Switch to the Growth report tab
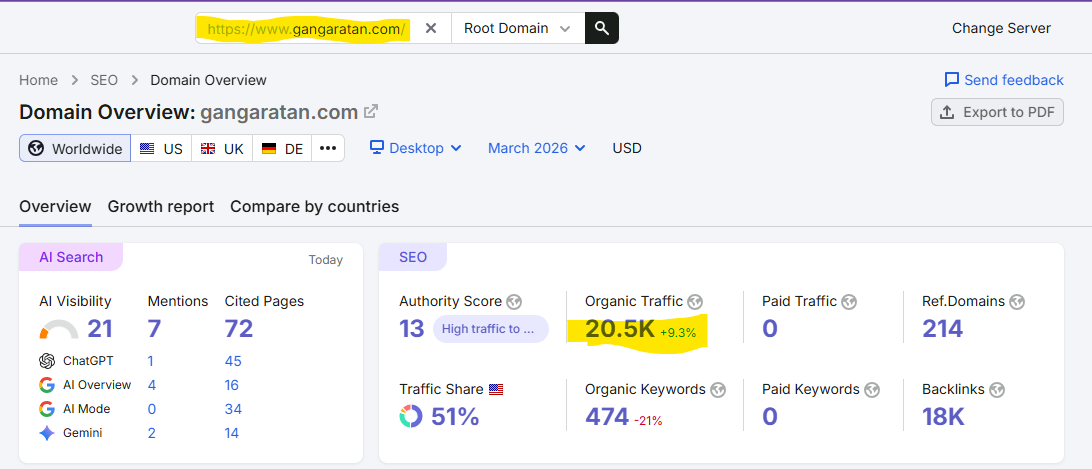The width and height of the screenshot is (1092, 469). 160,207
